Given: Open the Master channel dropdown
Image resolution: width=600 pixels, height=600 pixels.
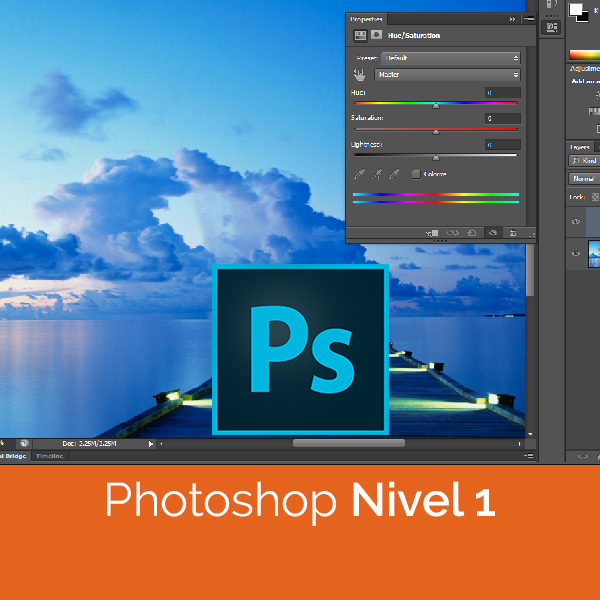Looking at the screenshot, I should (447, 75).
